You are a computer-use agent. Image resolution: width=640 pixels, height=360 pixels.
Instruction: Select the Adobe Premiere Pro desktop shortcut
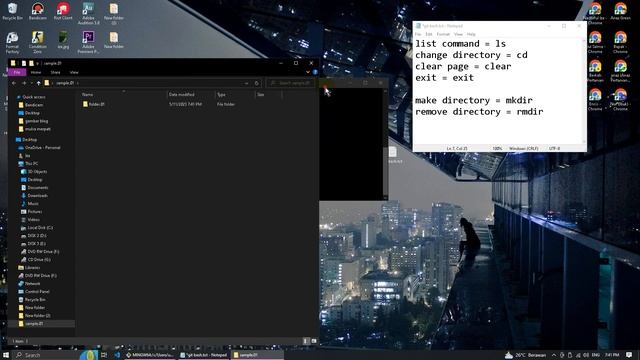point(88,42)
